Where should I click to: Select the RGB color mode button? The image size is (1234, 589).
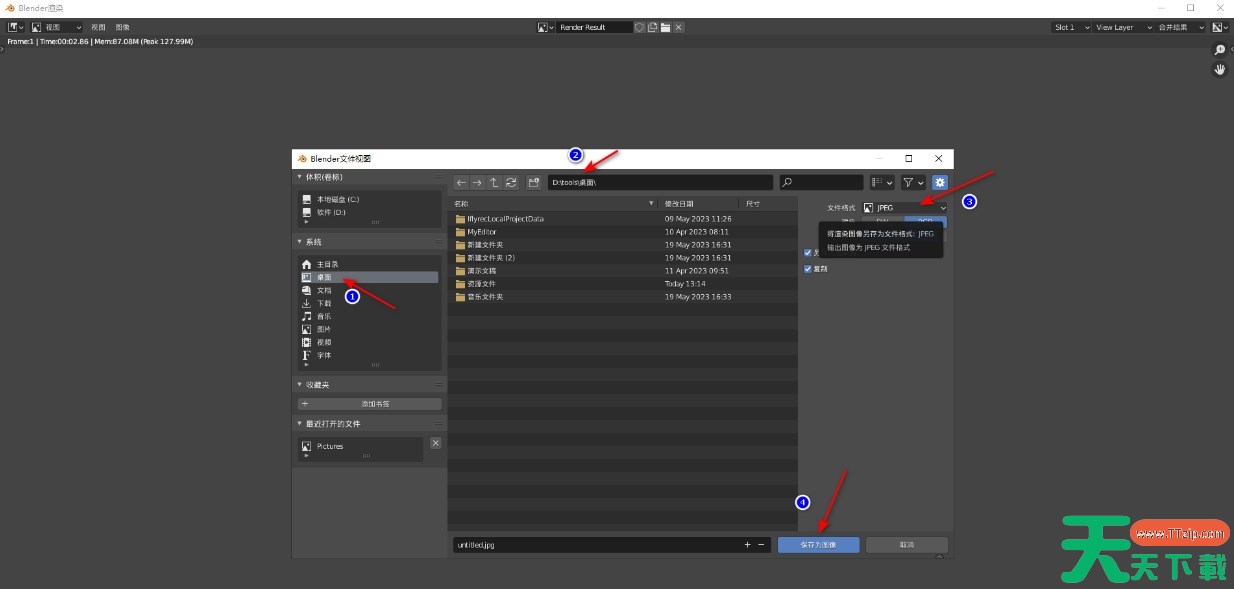pos(924,221)
